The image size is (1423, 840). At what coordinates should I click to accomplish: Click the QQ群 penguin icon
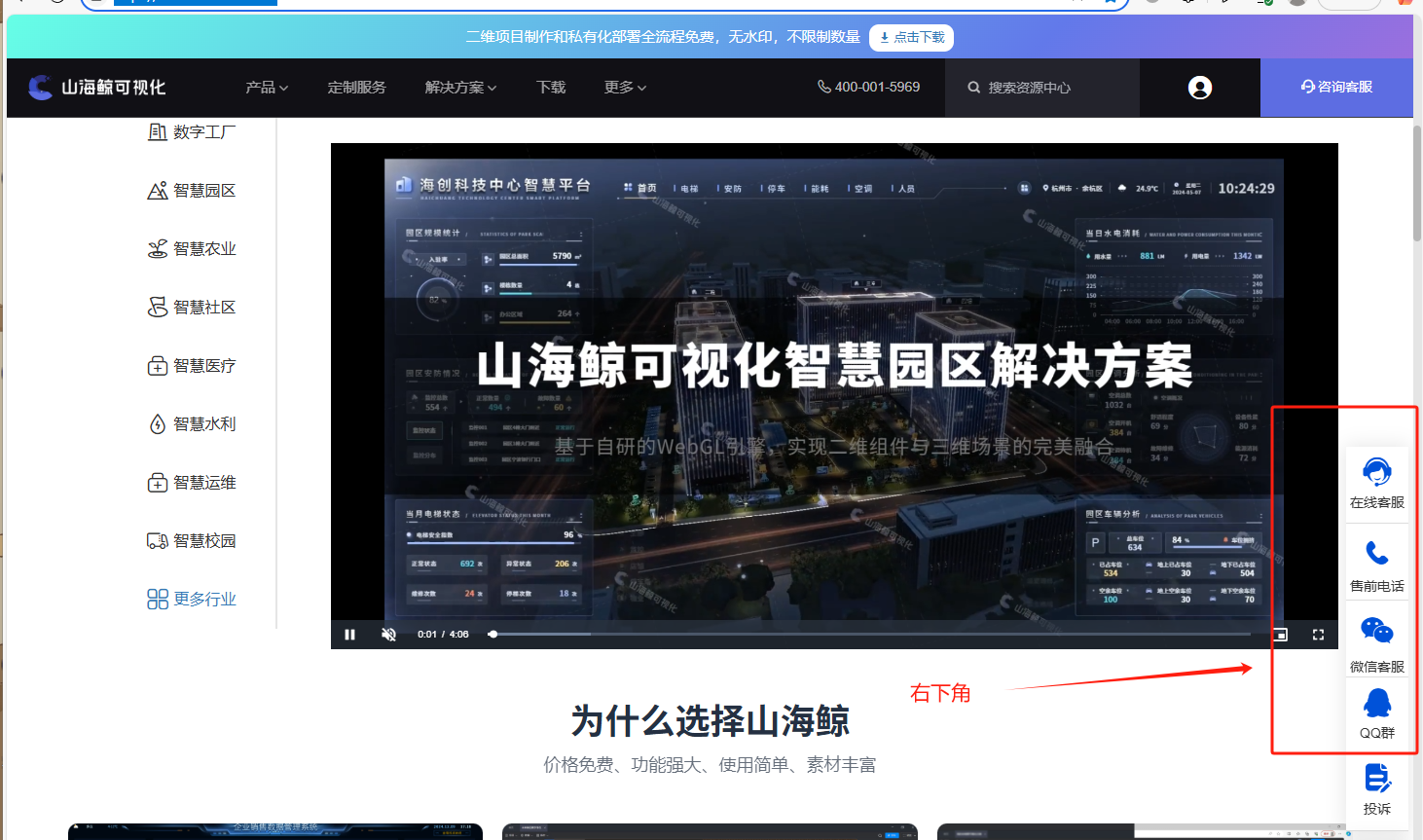(1376, 703)
